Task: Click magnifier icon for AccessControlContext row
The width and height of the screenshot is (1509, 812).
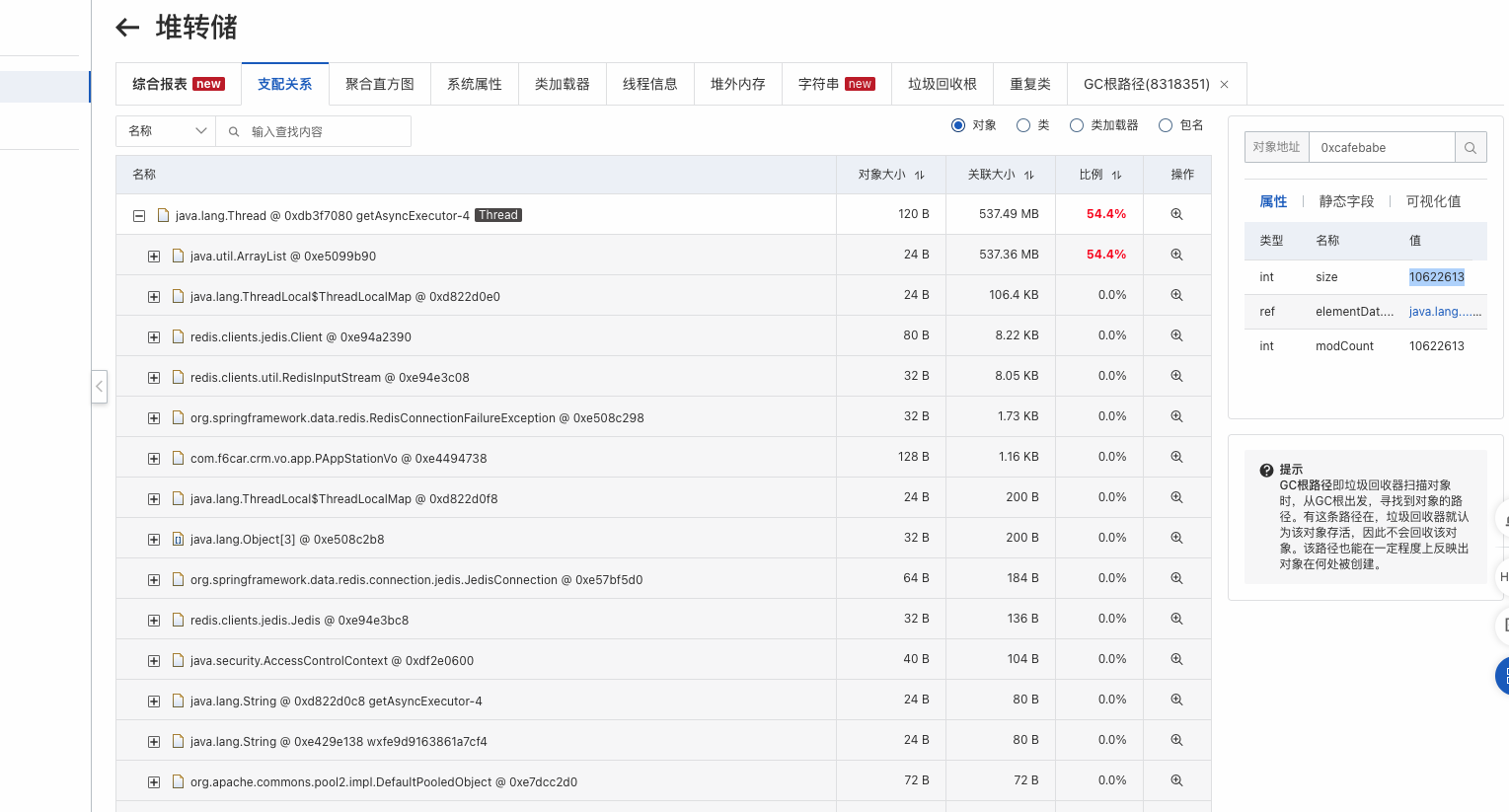Action: tap(1176, 659)
